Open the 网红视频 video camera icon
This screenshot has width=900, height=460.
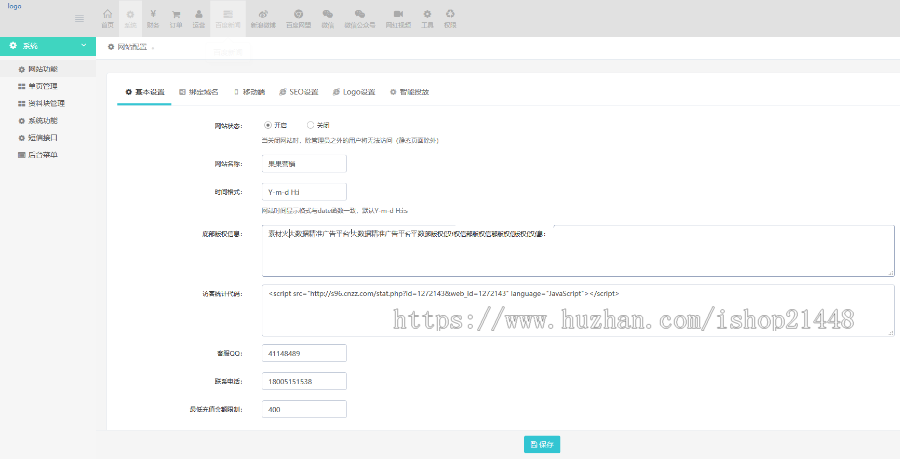(x=398, y=18)
